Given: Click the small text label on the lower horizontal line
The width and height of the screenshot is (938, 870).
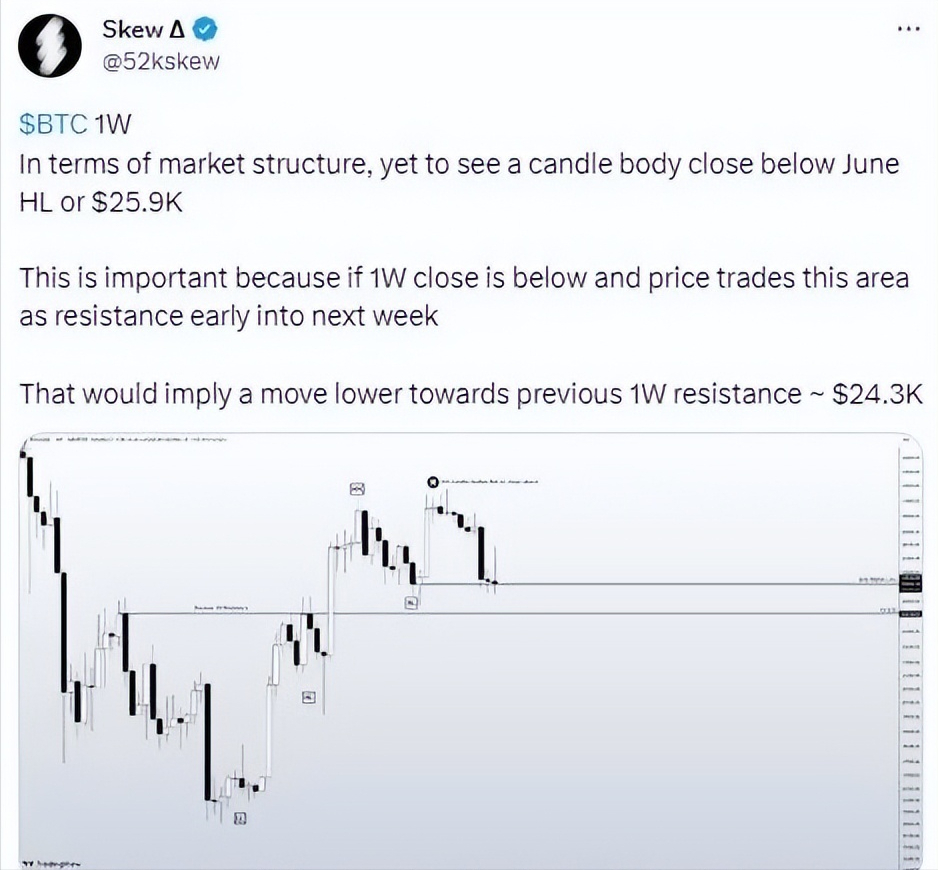Looking at the screenshot, I should click(221, 607).
